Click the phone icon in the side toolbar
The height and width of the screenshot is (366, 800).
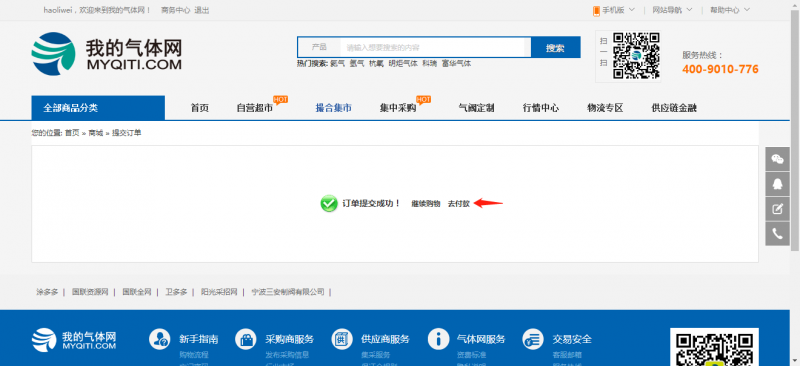pyautogui.click(x=777, y=234)
